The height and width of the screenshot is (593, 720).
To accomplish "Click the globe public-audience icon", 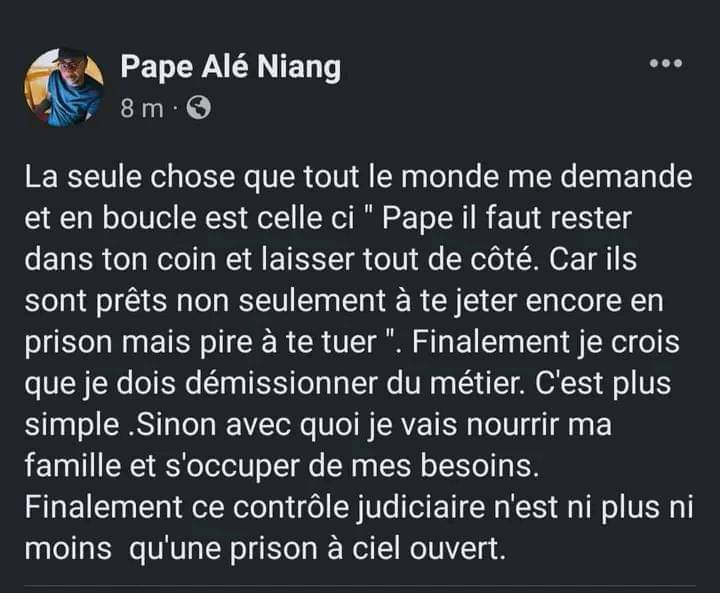I will point(198,109).
